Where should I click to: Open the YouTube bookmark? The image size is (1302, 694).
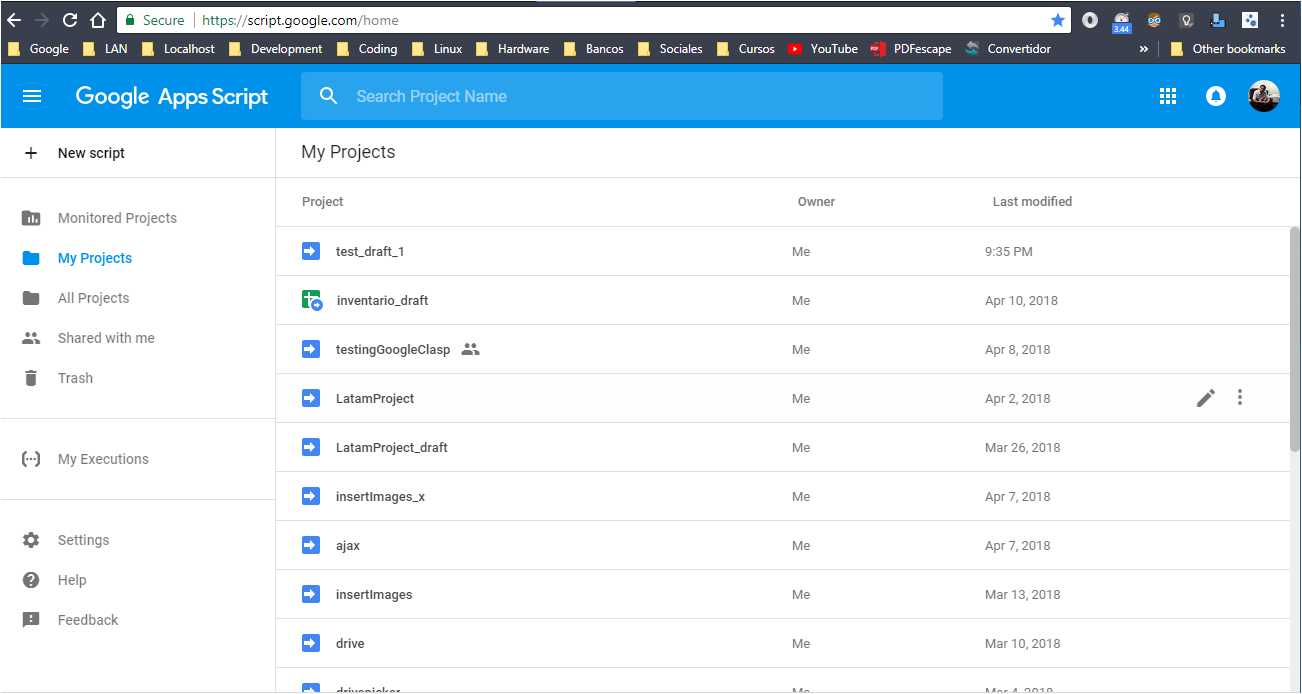(823, 48)
